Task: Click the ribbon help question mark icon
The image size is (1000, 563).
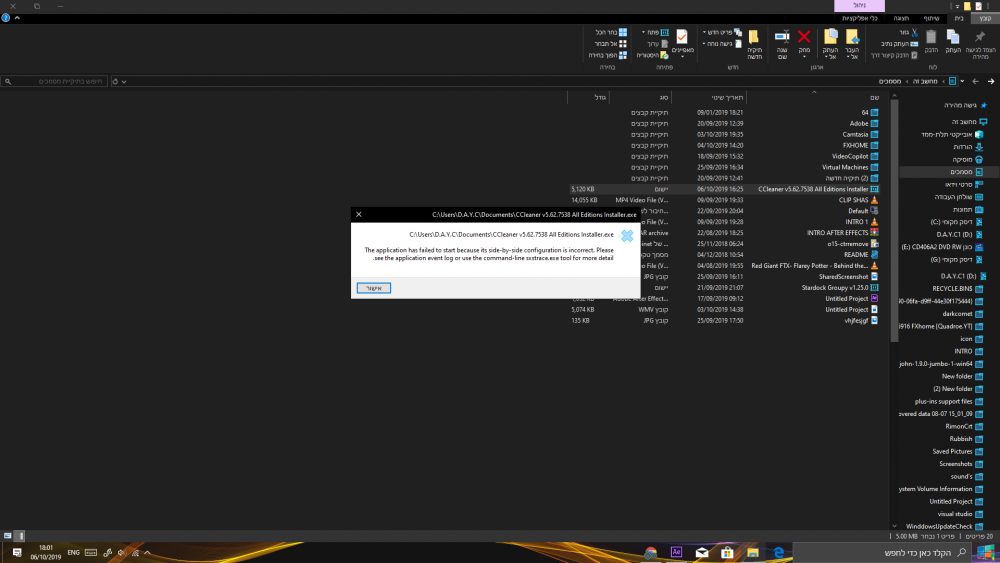Action: 6,18
